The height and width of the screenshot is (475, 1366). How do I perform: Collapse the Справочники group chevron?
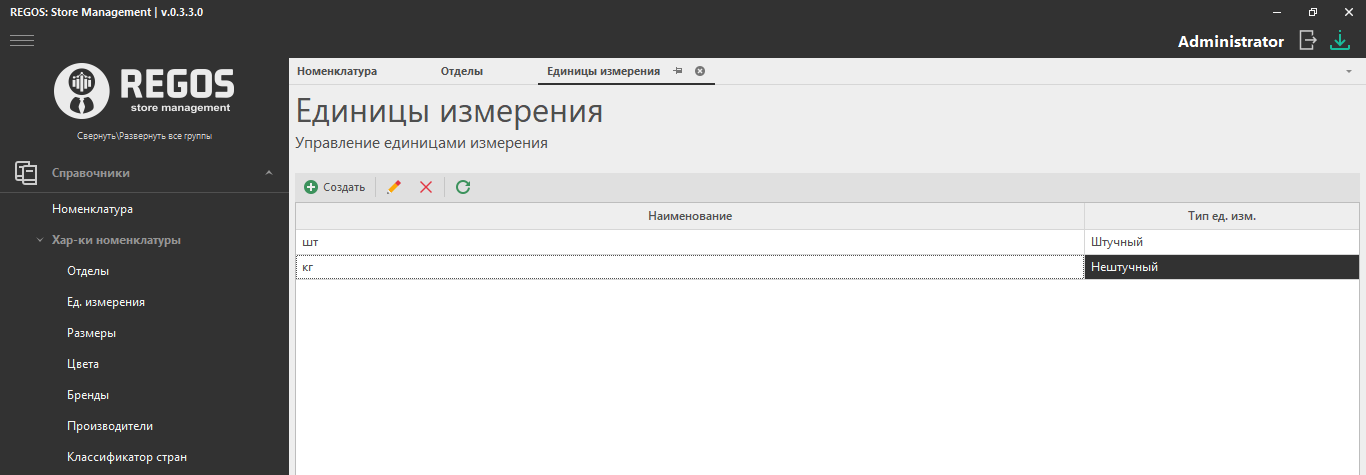click(268, 173)
